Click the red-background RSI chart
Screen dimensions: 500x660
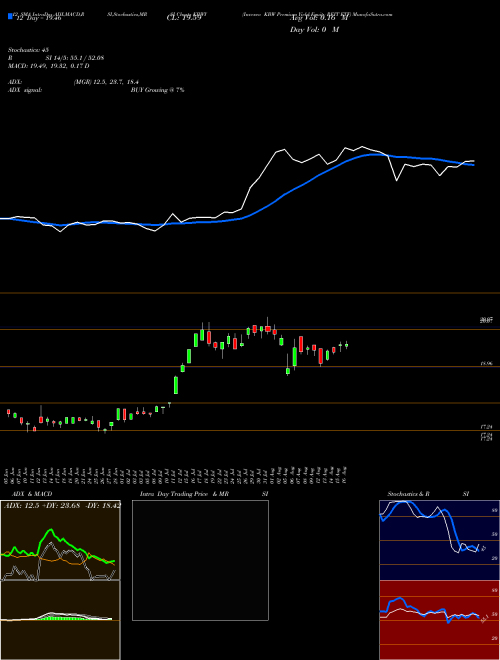(439, 620)
